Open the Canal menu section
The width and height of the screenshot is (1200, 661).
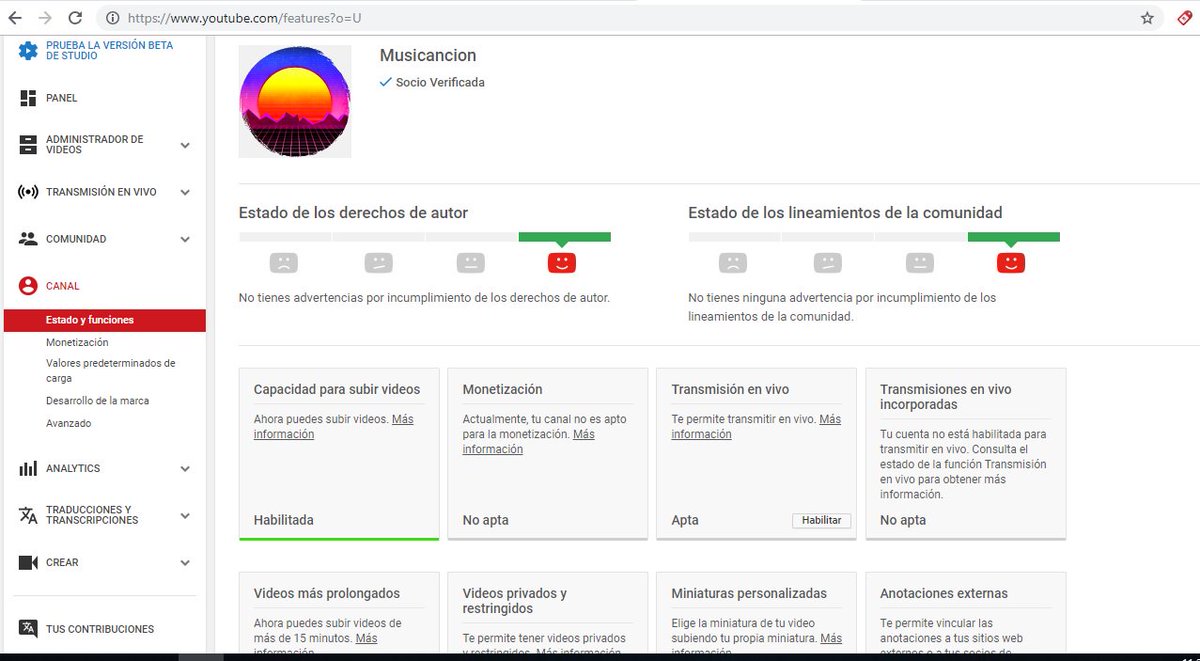62,286
